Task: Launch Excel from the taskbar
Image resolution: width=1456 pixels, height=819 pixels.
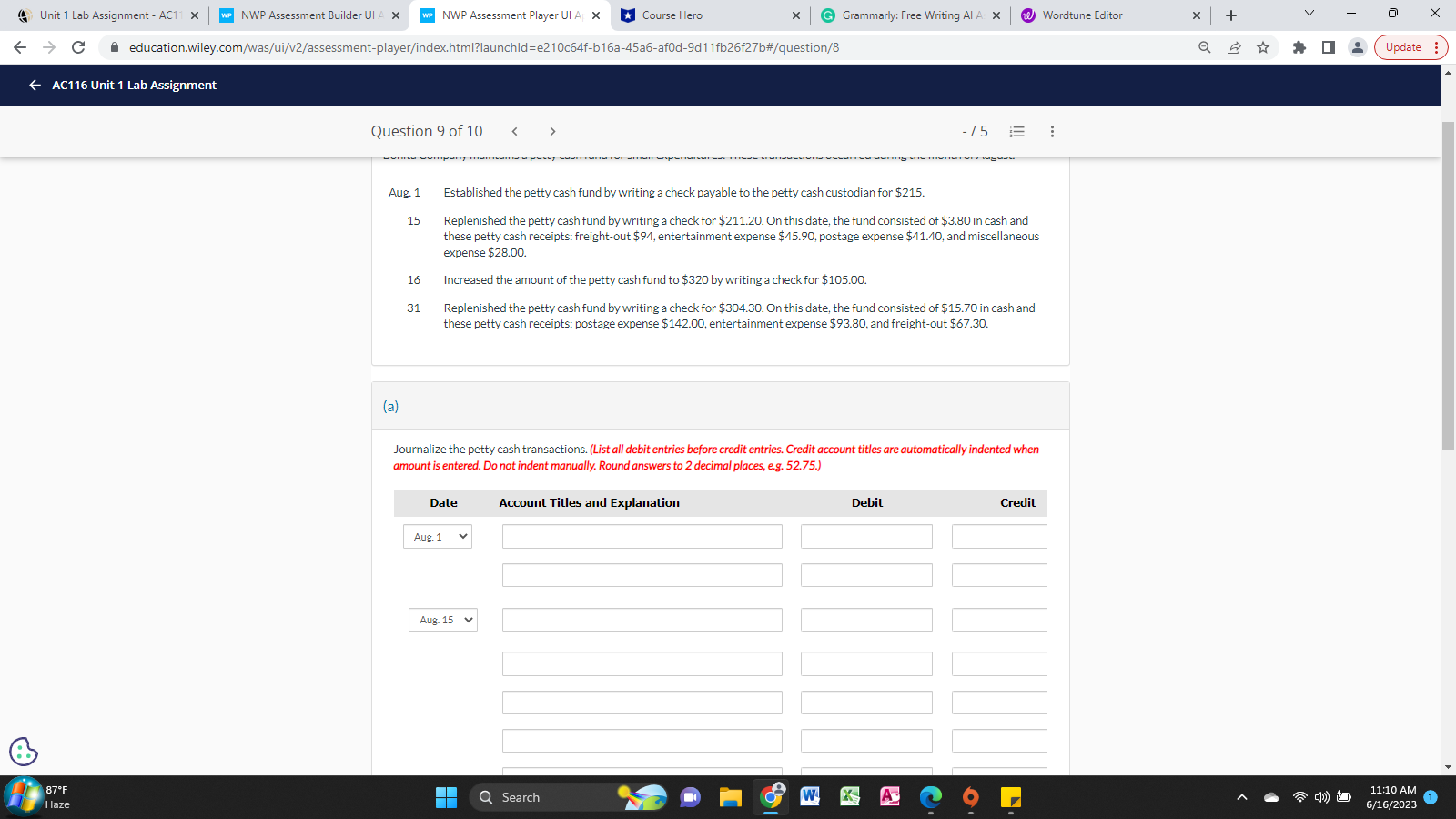Action: pyautogui.click(x=849, y=797)
